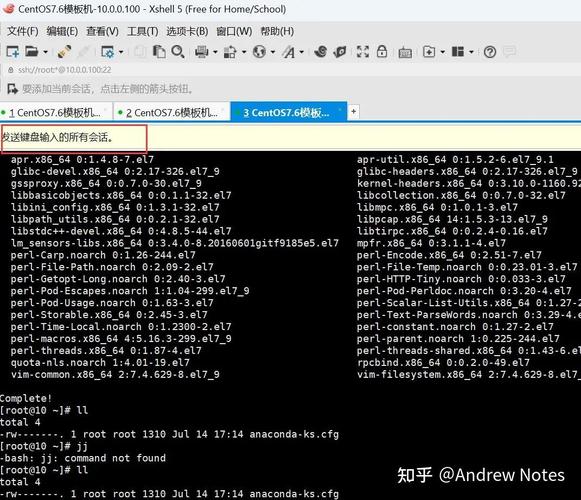Click the Xshell swirl script icon
Image resolution: width=581 pixels, height=500 pixels.
pos(321,52)
